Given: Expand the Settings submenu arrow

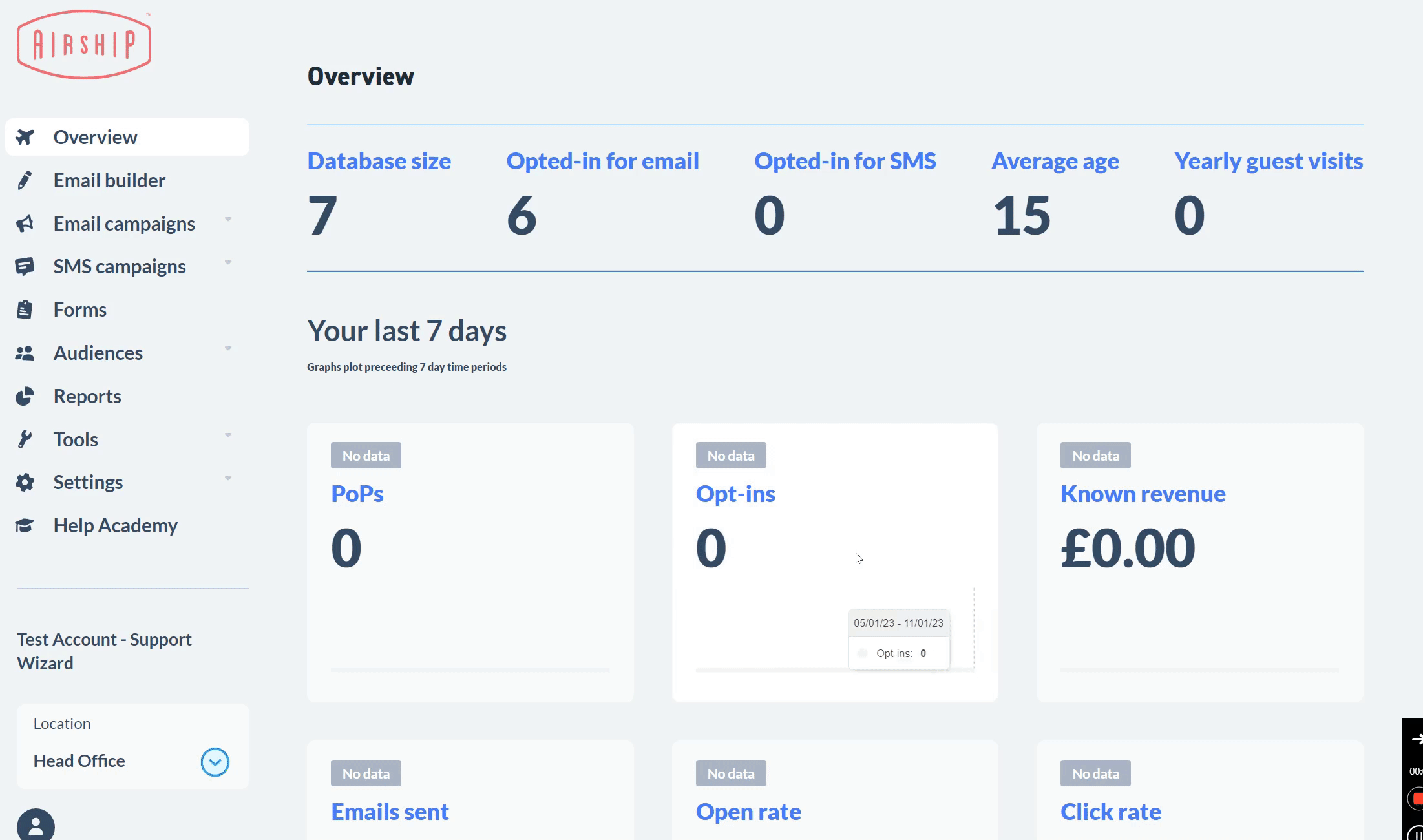Looking at the screenshot, I should pos(228,478).
